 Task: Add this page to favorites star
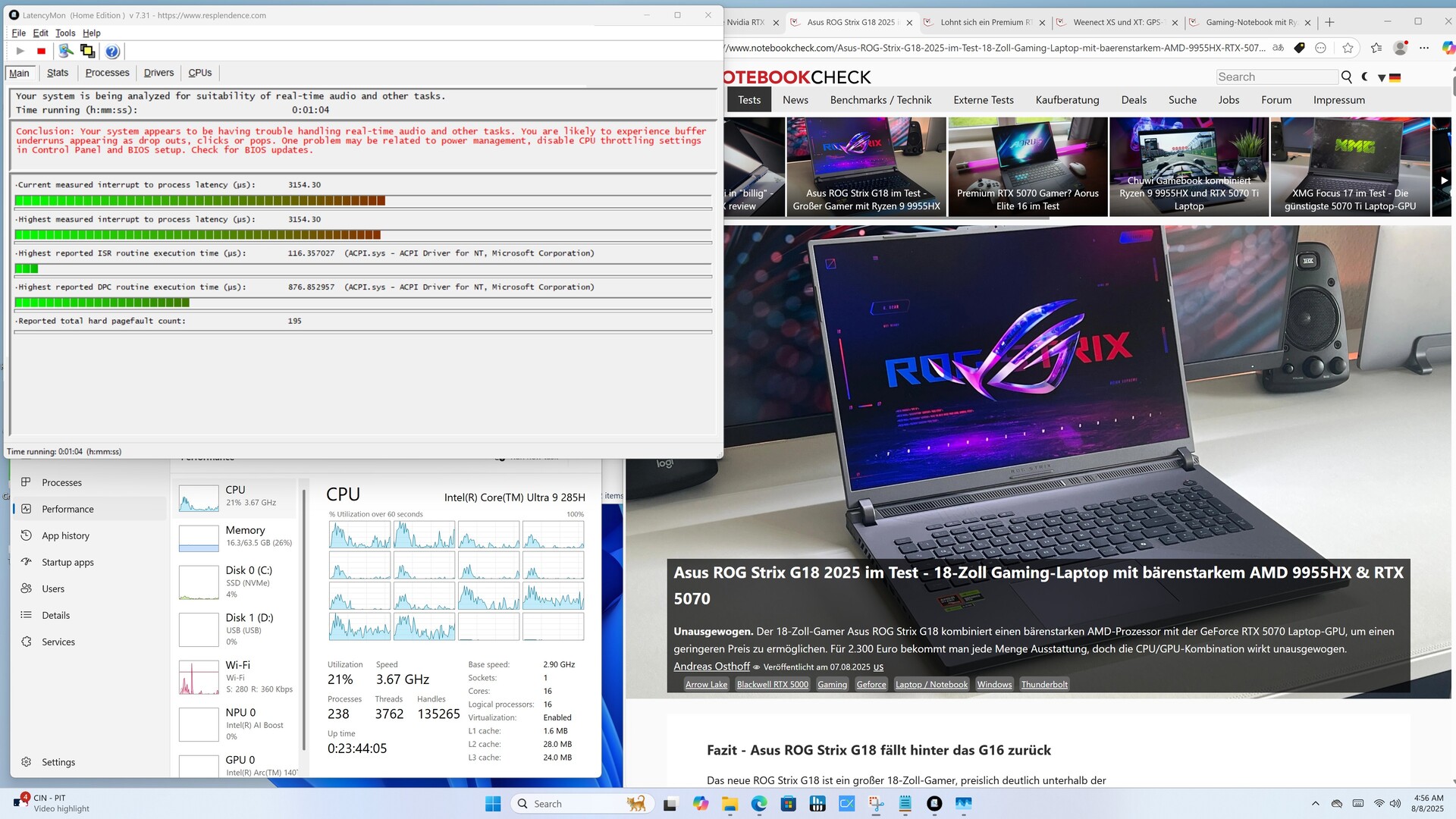[x=1348, y=48]
